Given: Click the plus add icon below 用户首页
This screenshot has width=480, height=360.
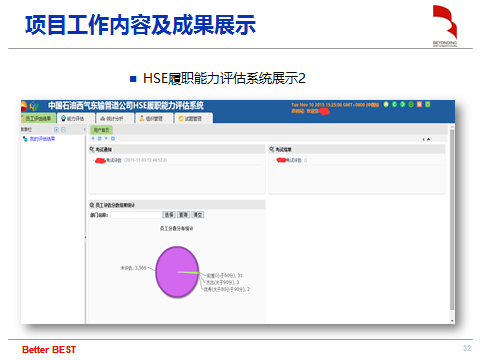Looking at the screenshot, I should click(x=93, y=138).
